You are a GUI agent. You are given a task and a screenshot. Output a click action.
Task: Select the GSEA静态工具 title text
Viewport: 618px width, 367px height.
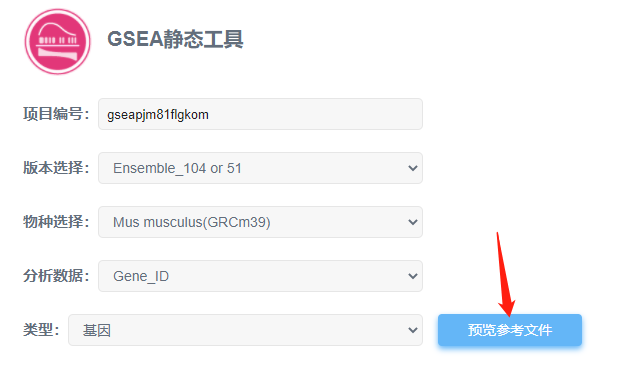[175, 39]
